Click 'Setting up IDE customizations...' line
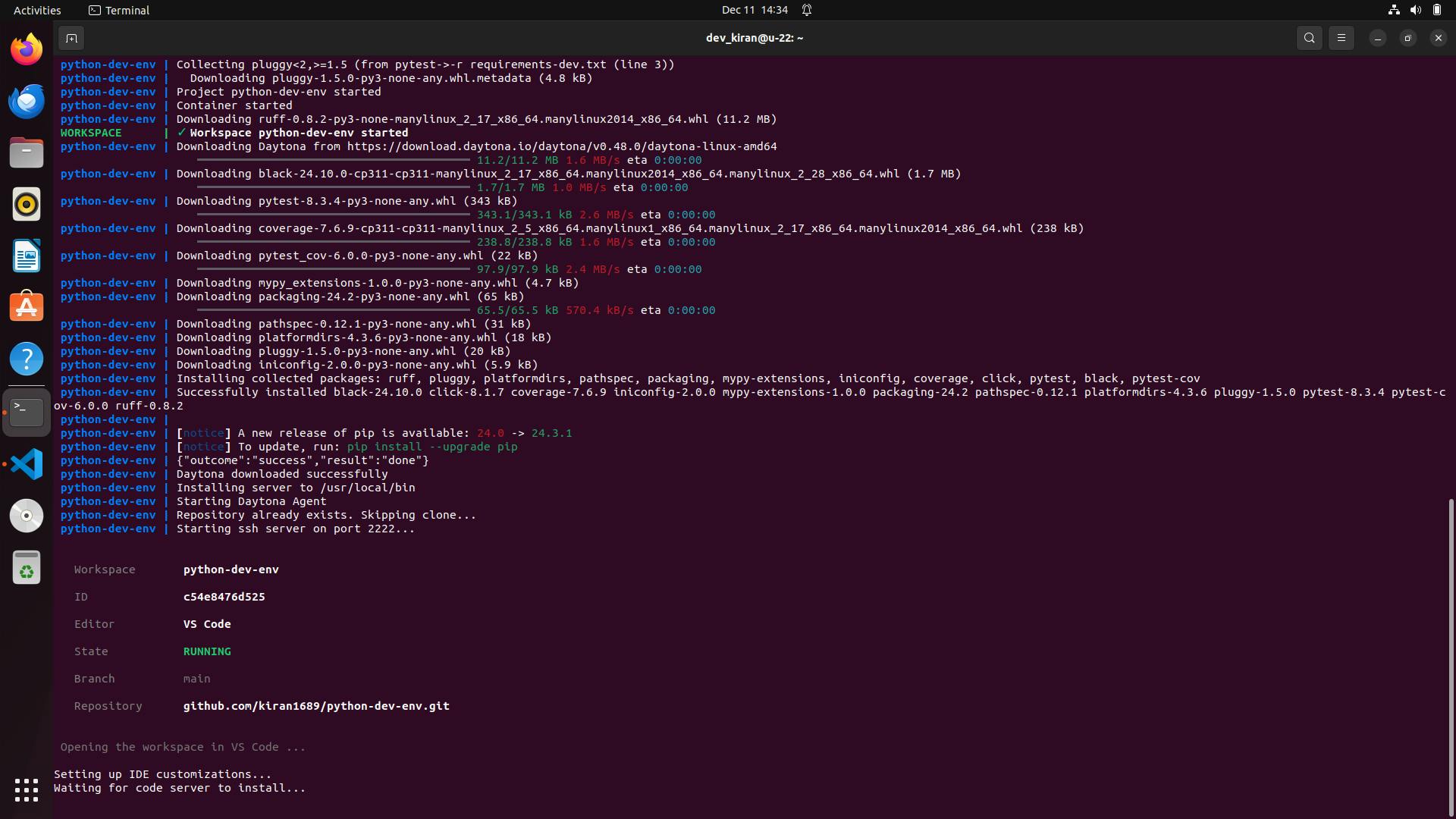This screenshot has width=1456, height=819. click(x=162, y=774)
